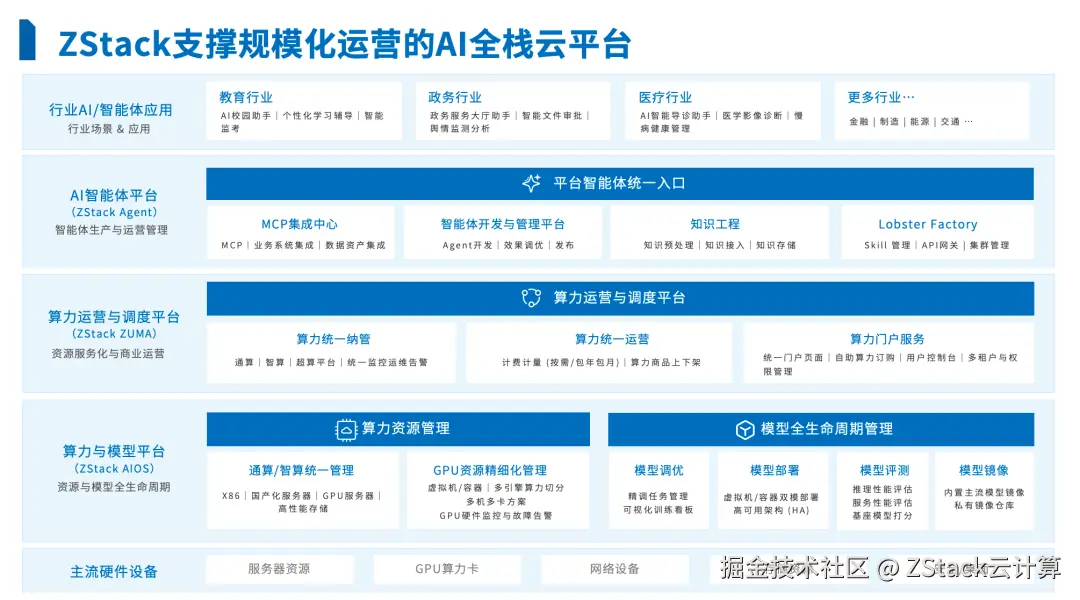Open the 医疗行业 card
1080x600 pixels.
(x=723, y=111)
